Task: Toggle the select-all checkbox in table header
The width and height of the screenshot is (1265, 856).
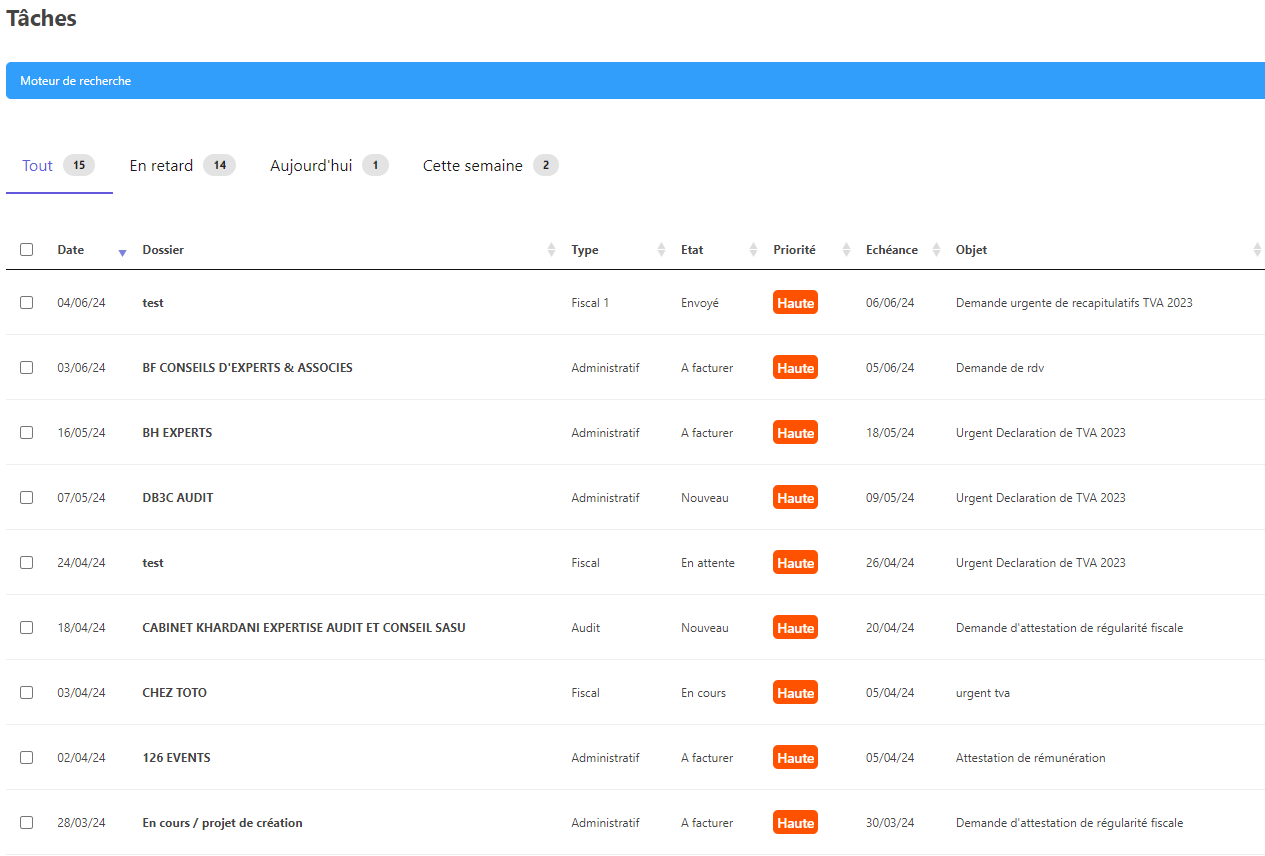Action: (x=27, y=250)
